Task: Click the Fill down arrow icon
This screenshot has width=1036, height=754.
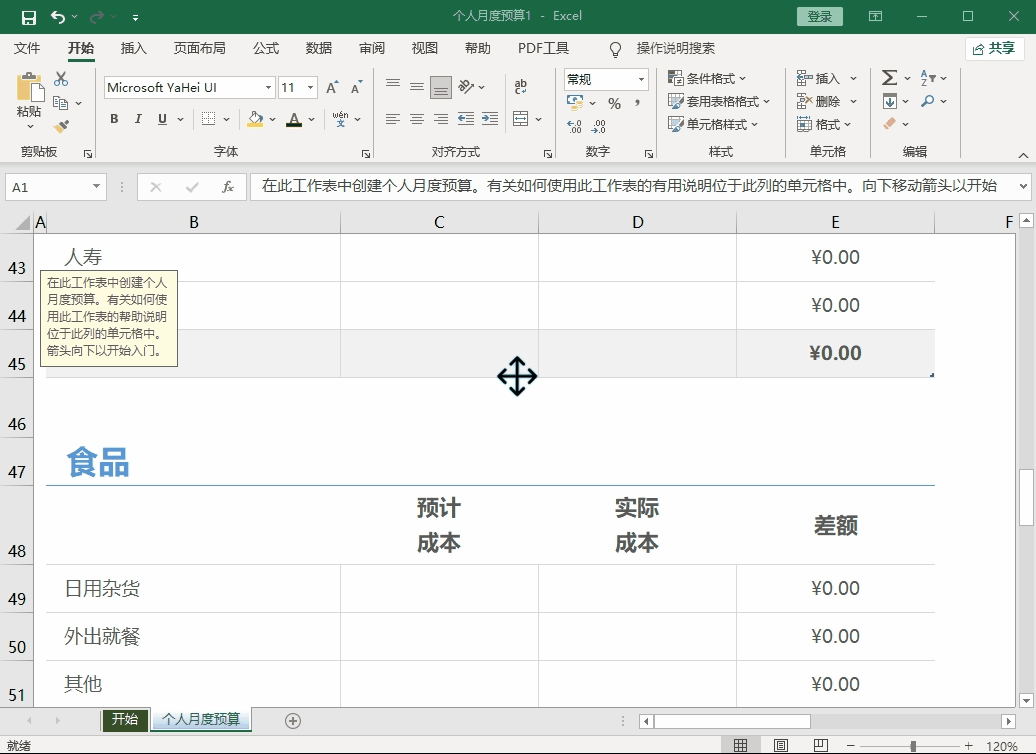Action: pos(889,101)
